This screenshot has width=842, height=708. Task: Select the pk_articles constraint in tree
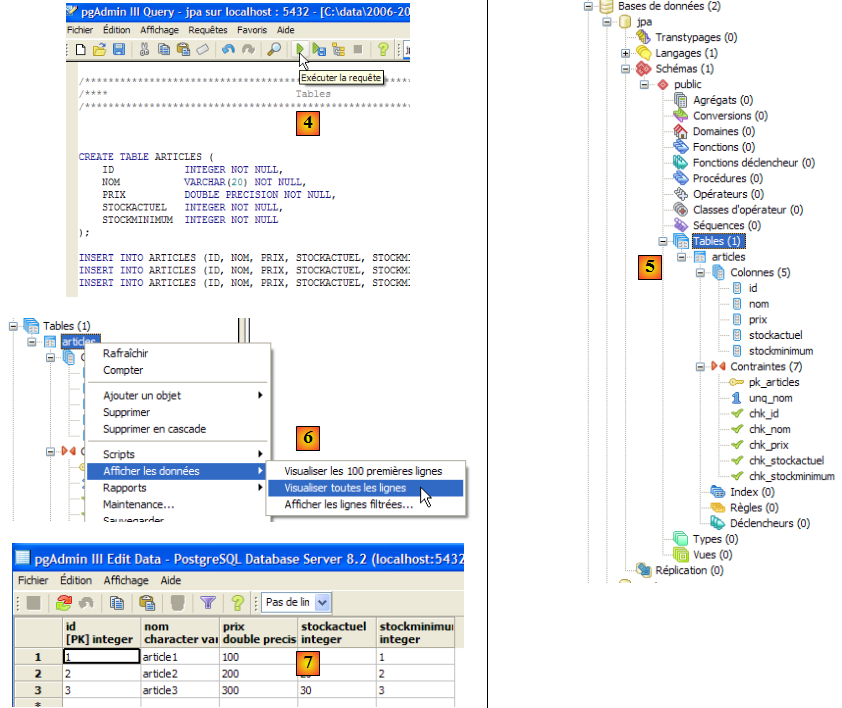tap(773, 382)
